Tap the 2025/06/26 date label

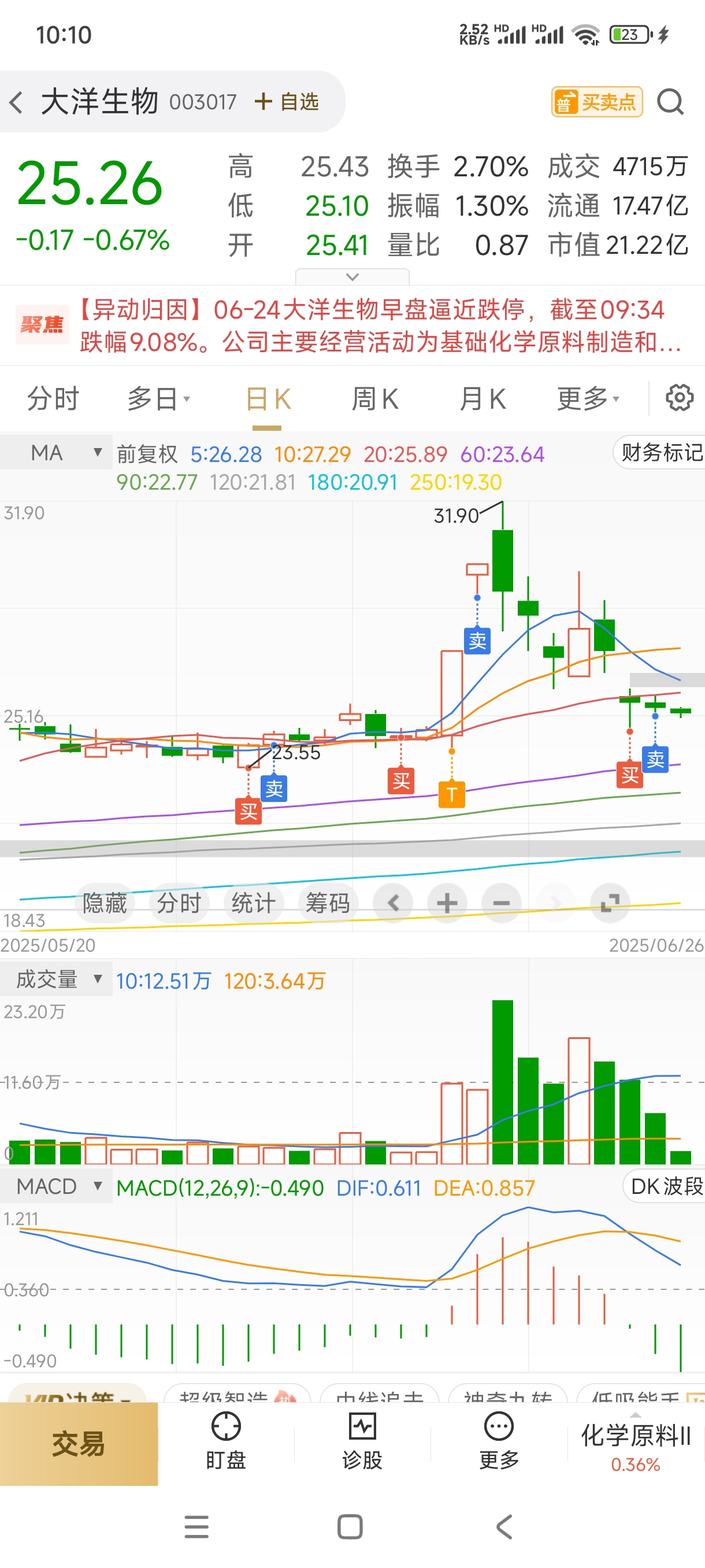click(x=656, y=945)
